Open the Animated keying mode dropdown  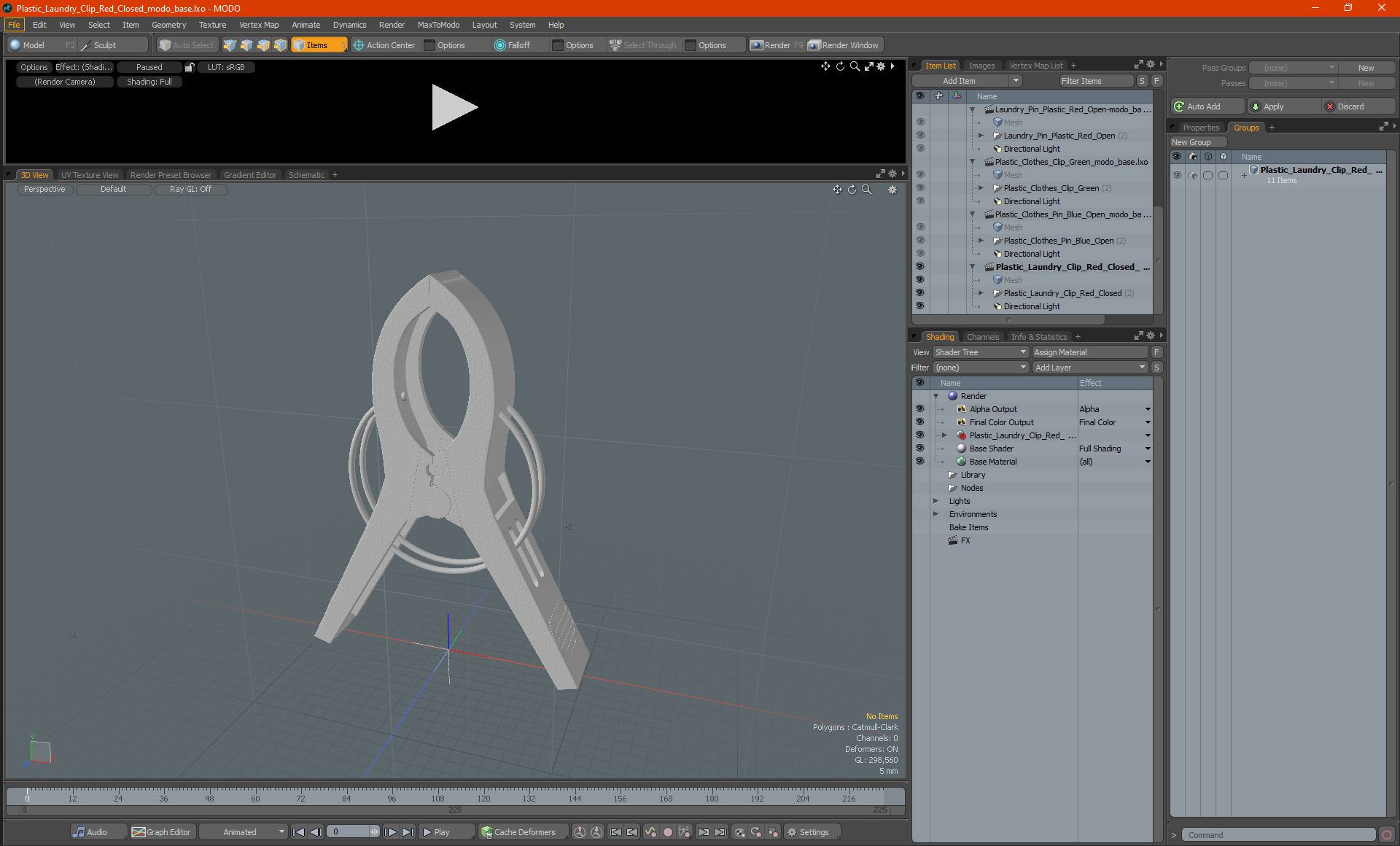click(244, 832)
